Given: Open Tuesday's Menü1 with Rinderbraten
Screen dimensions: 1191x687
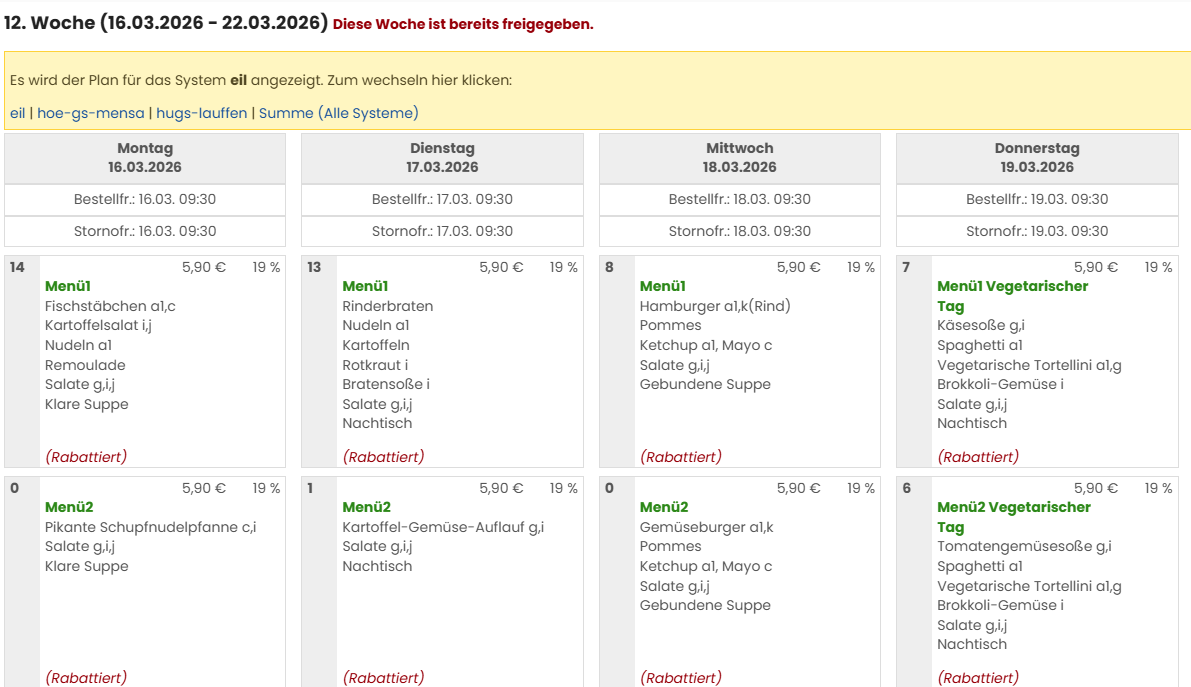Looking at the screenshot, I should click(365, 286).
